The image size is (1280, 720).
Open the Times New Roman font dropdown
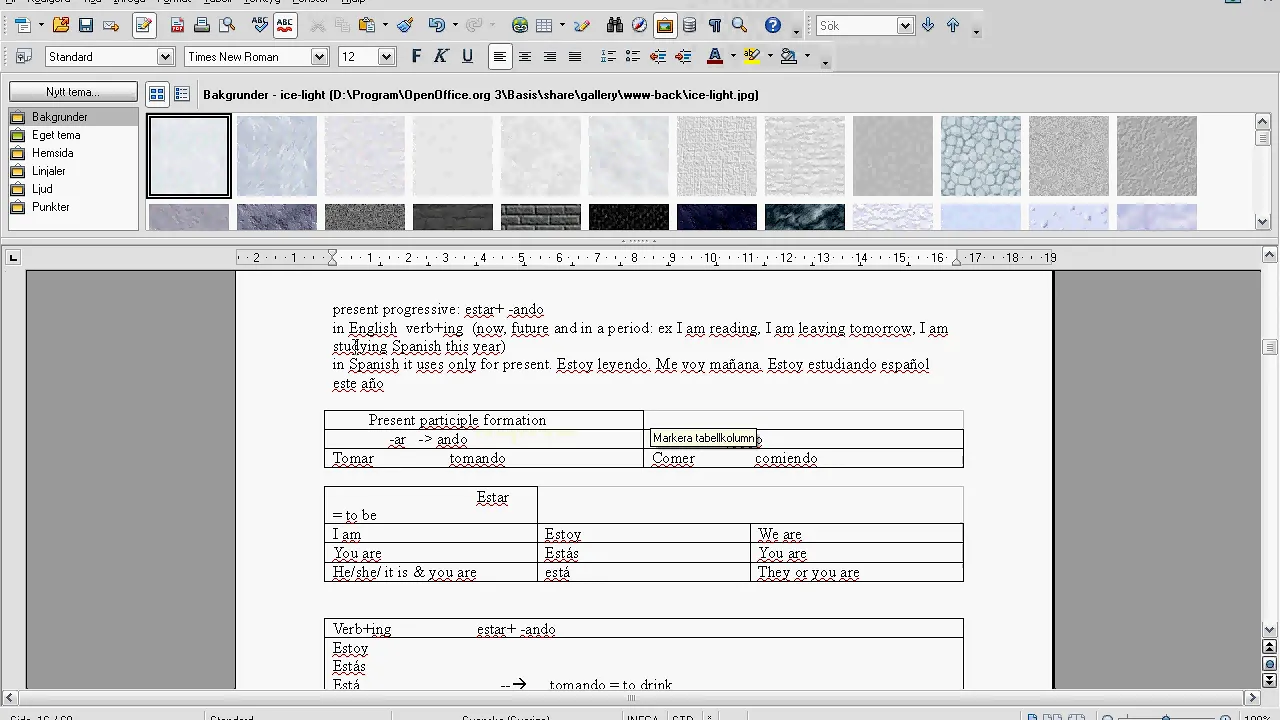pos(320,57)
